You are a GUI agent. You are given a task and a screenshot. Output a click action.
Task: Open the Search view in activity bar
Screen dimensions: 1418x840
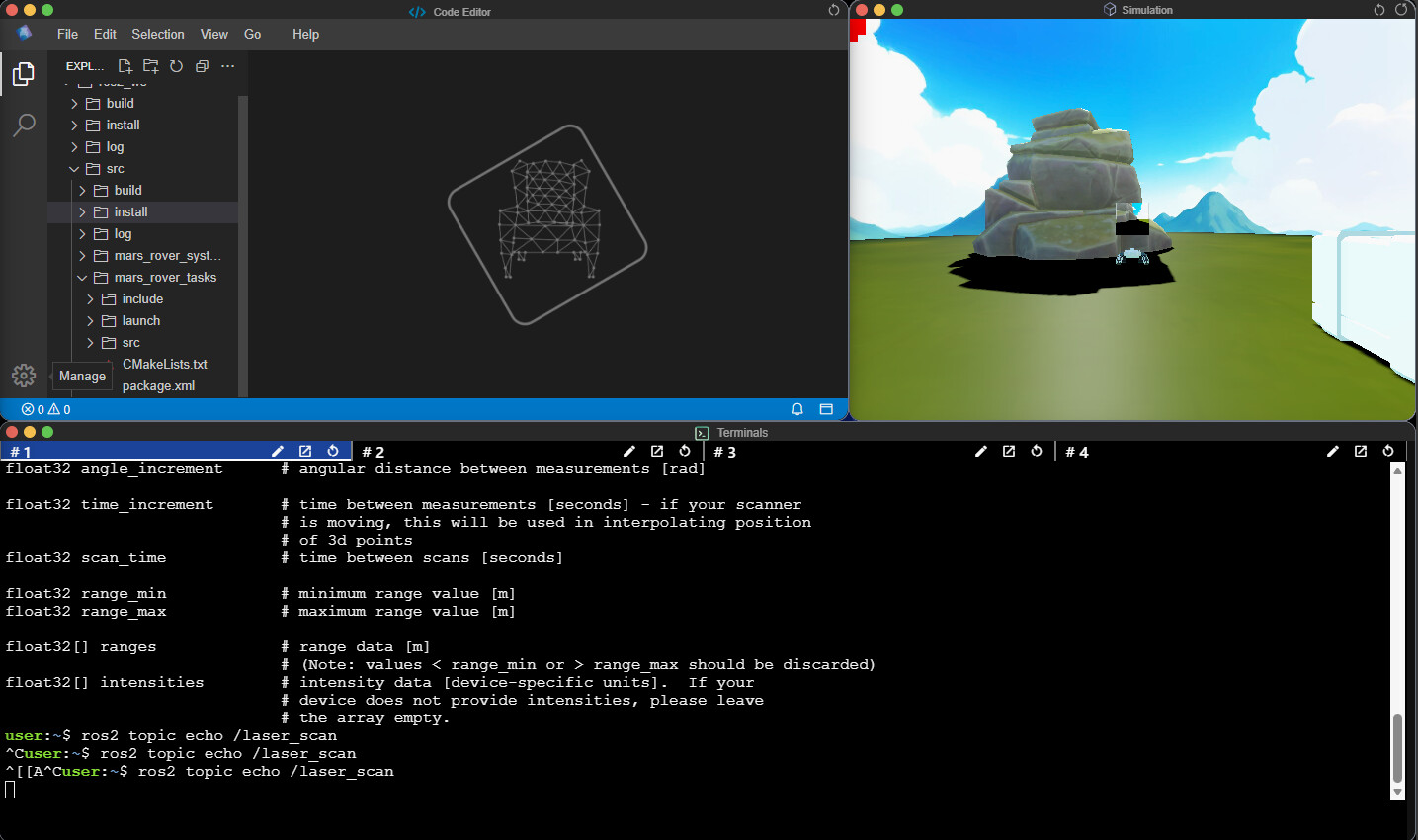click(24, 126)
